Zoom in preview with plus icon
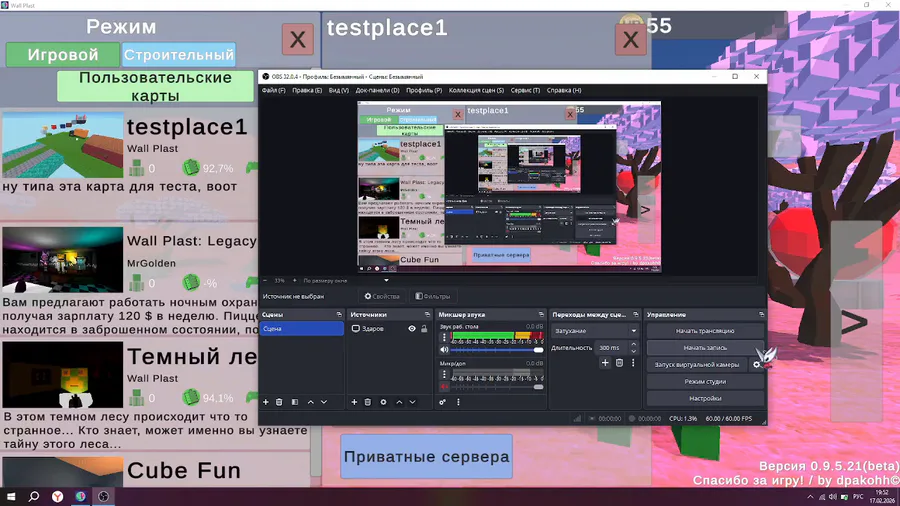This screenshot has height=506, width=900. (294, 281)
